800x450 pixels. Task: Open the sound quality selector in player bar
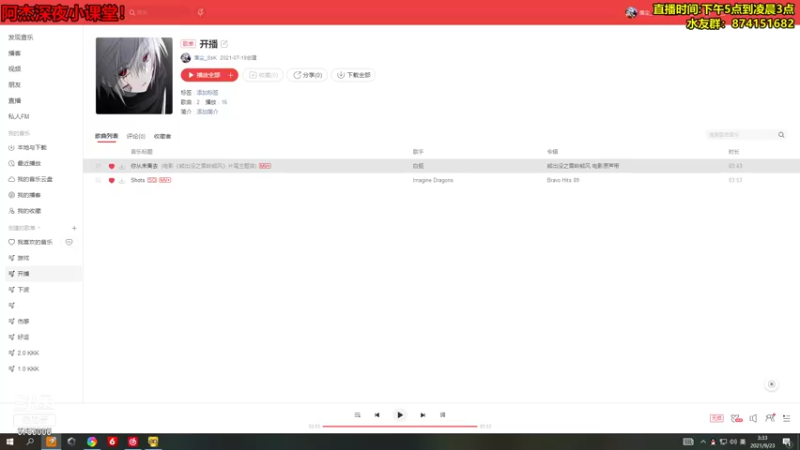(x=716, y=418)
